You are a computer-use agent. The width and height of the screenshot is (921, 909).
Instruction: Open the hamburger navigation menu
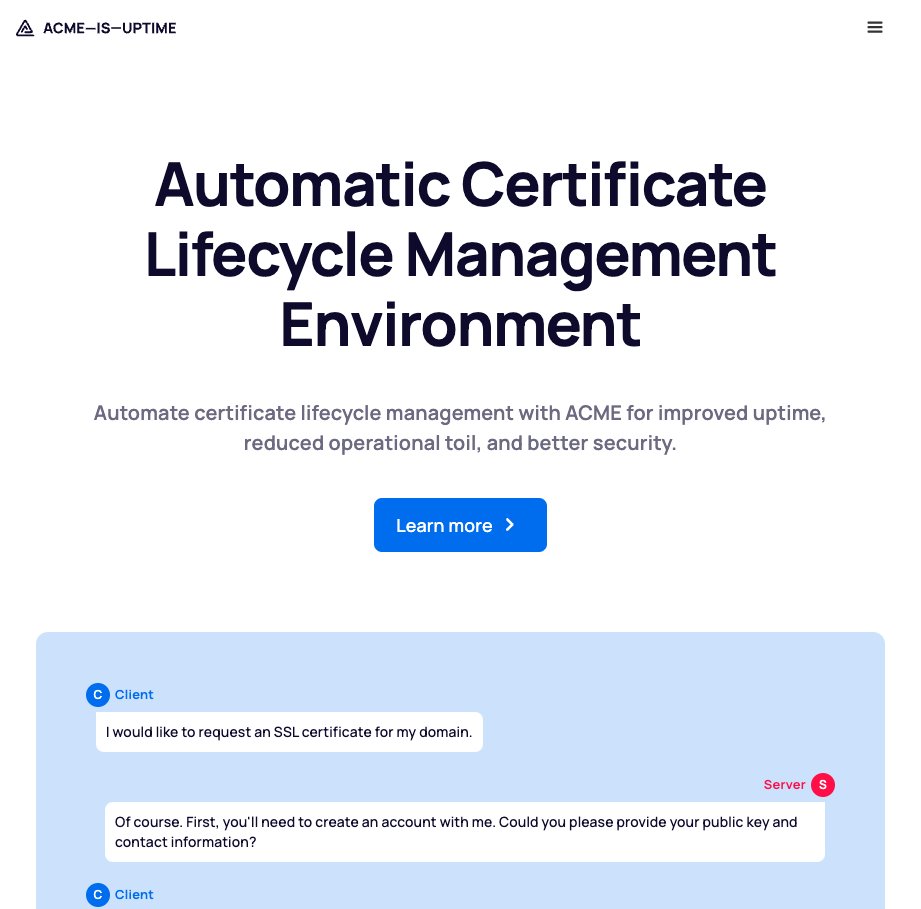[875, 28]
